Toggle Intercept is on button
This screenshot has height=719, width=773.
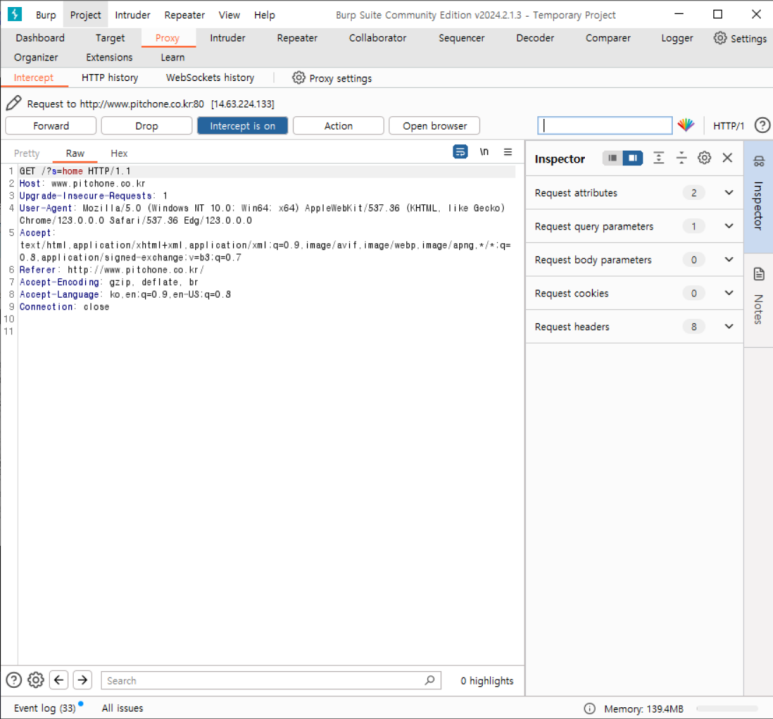pos(243,126)
